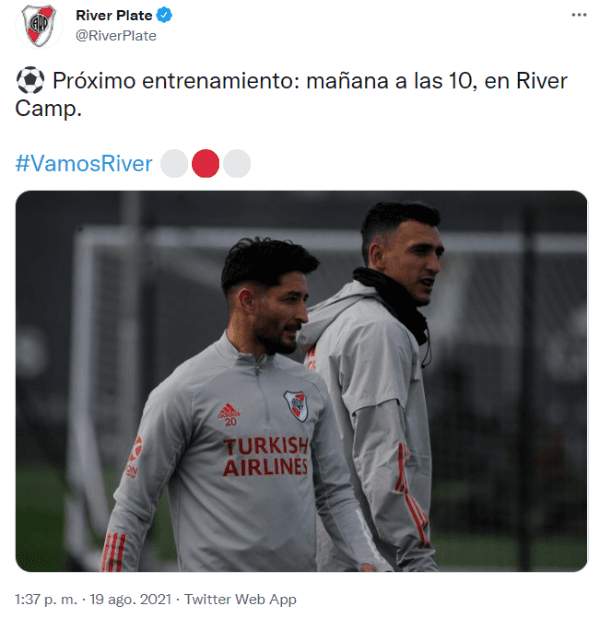The width and height of the screenshot is (600, 618).
Task: Click the @RiverPlate handle
Action: pos(116,36)
